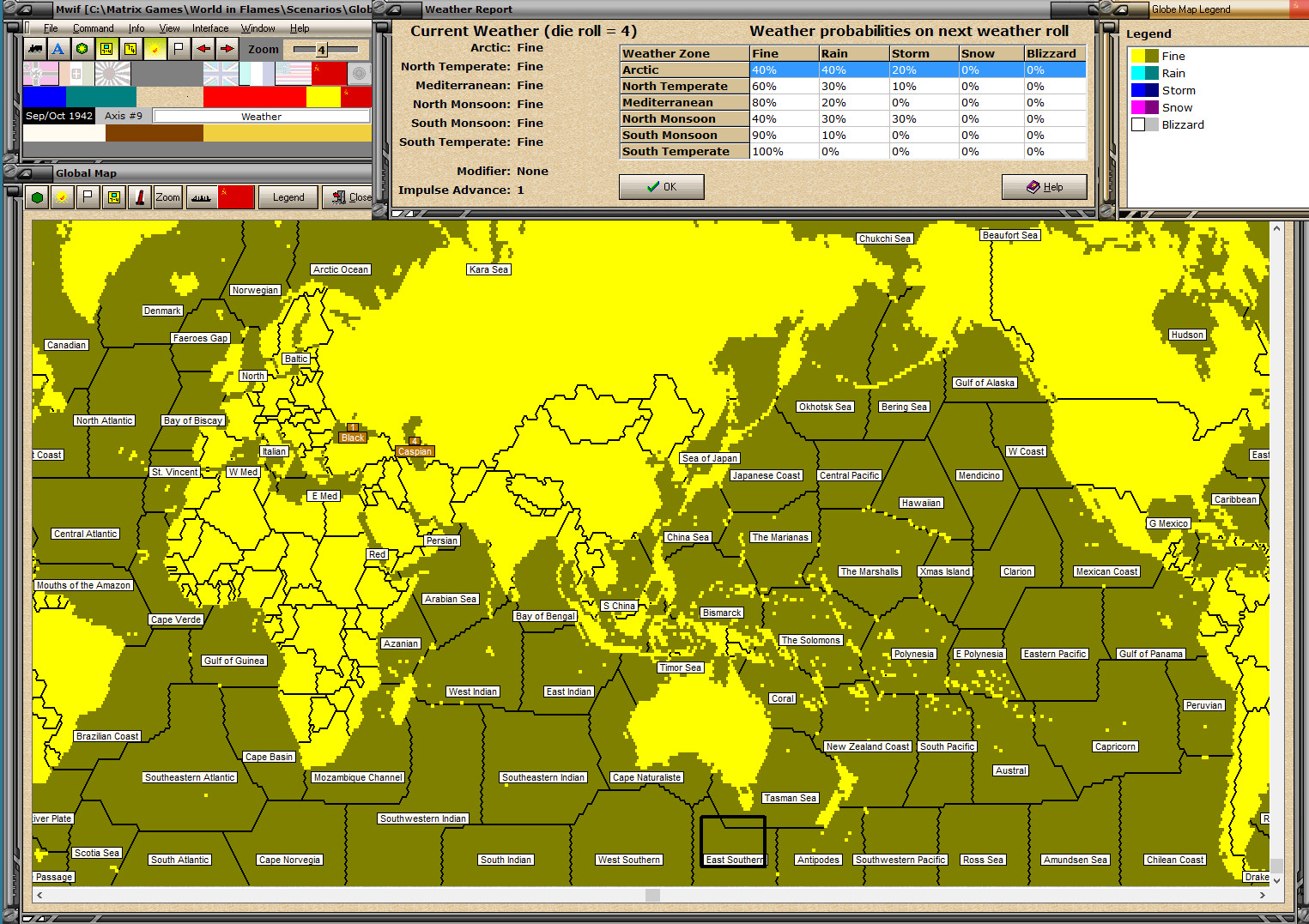Select the North Temperate row header
The image size is (1309, 924).
click(685, 86)
